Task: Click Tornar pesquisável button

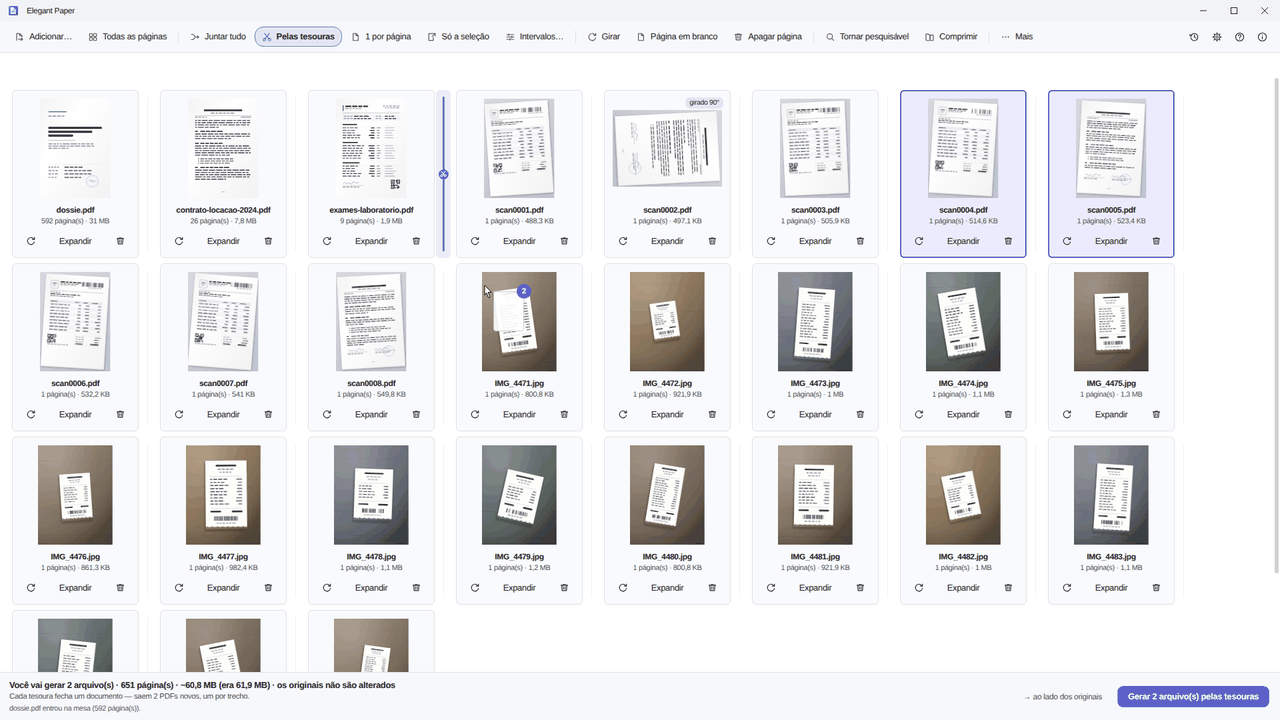Action: click(x=867, y=37)
